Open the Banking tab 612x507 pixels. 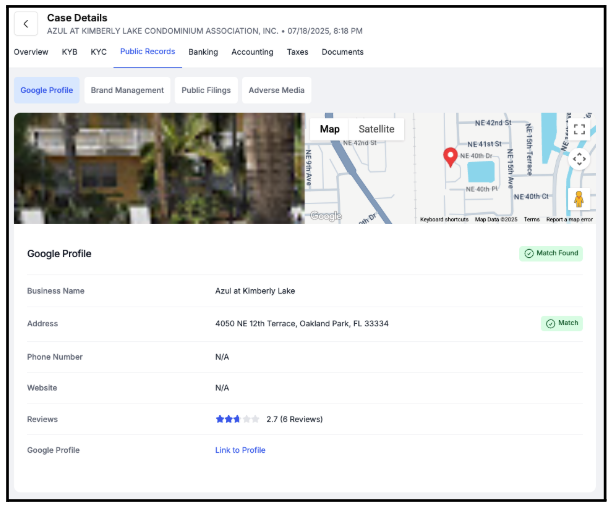203,52
